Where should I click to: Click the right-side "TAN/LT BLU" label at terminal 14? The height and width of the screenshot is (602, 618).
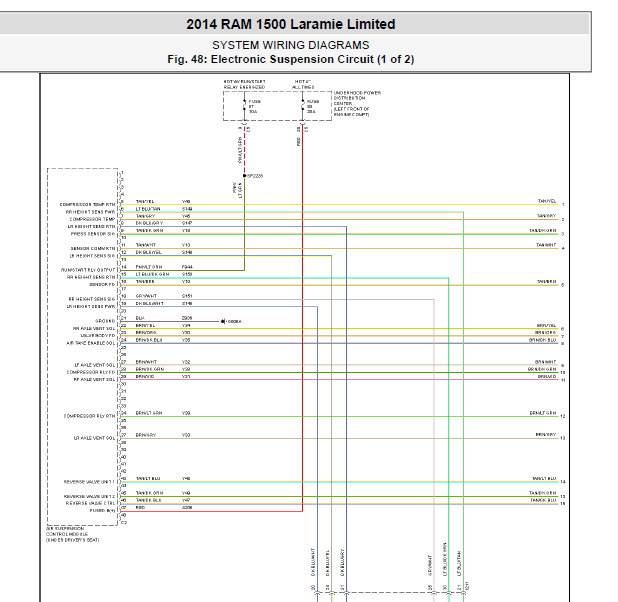pyautogui.click(x=544, y=479)
